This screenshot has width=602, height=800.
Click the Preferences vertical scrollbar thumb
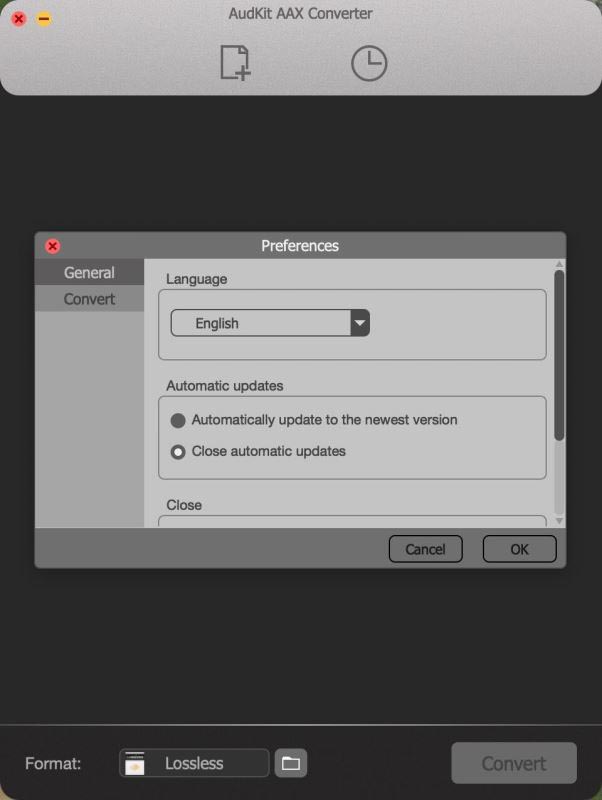559,355
